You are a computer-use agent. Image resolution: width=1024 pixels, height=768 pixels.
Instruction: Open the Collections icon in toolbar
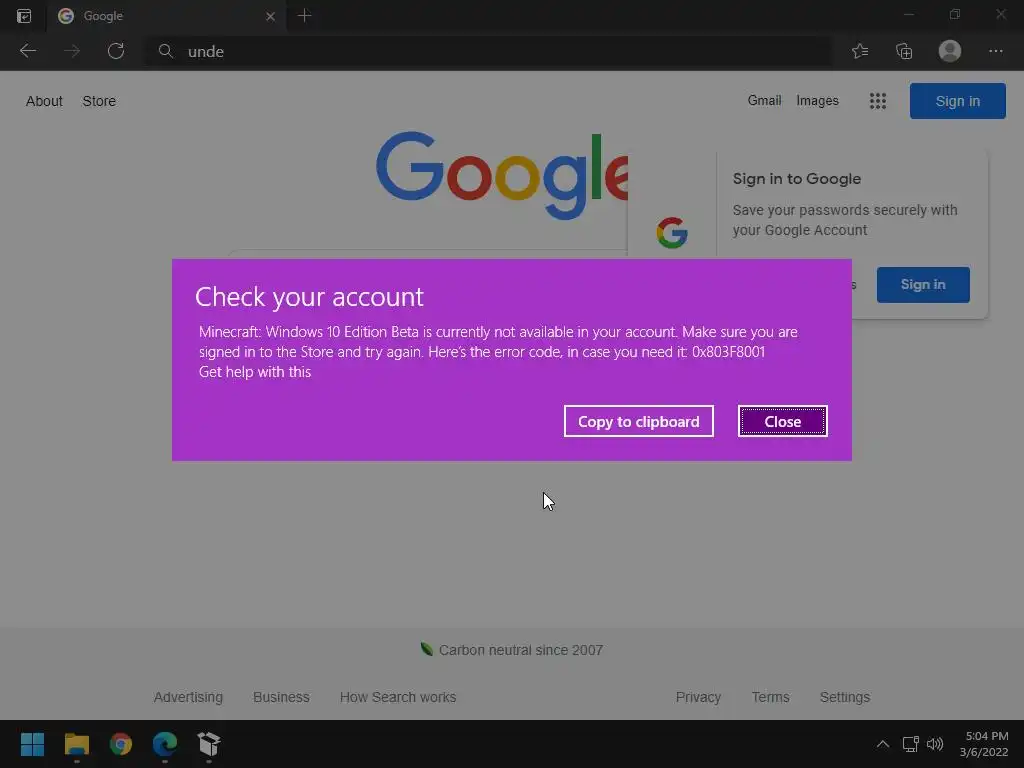click(x=904, y=51)
